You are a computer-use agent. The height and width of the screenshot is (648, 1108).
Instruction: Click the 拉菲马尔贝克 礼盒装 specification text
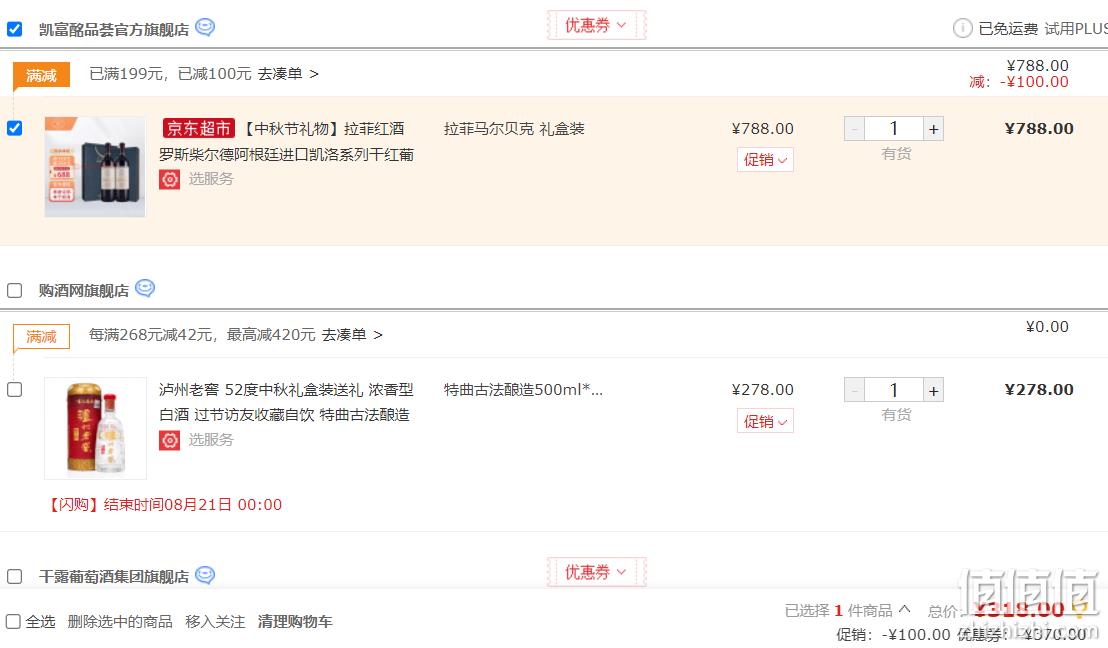514,129
